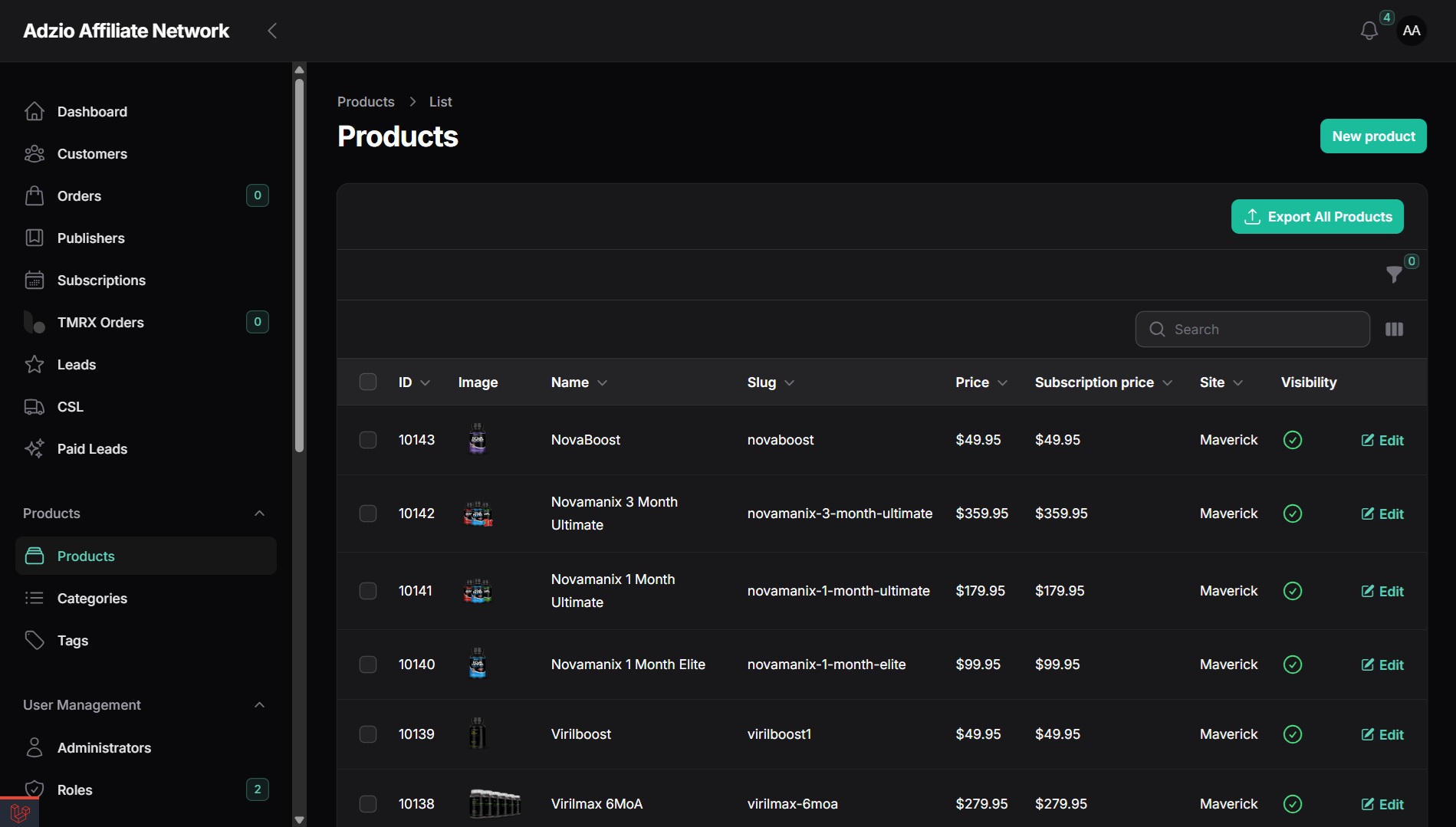Open Dashboard from the home icon
This screenshot has height=827, width=1456.
pyautogui.click(x=35, y=112)
